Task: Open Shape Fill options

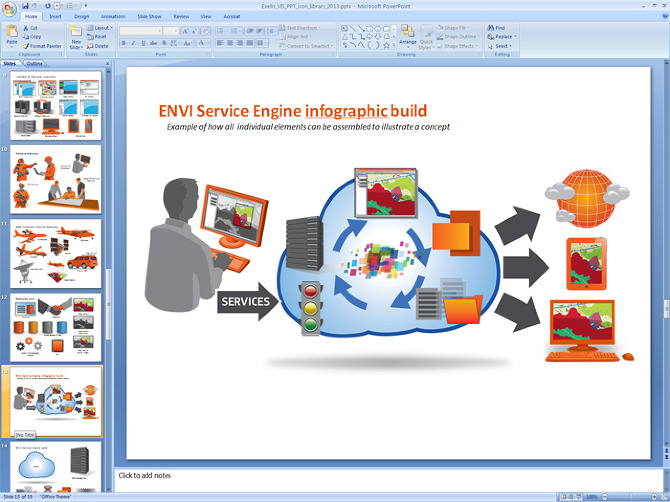Action: tap(455, 28)
